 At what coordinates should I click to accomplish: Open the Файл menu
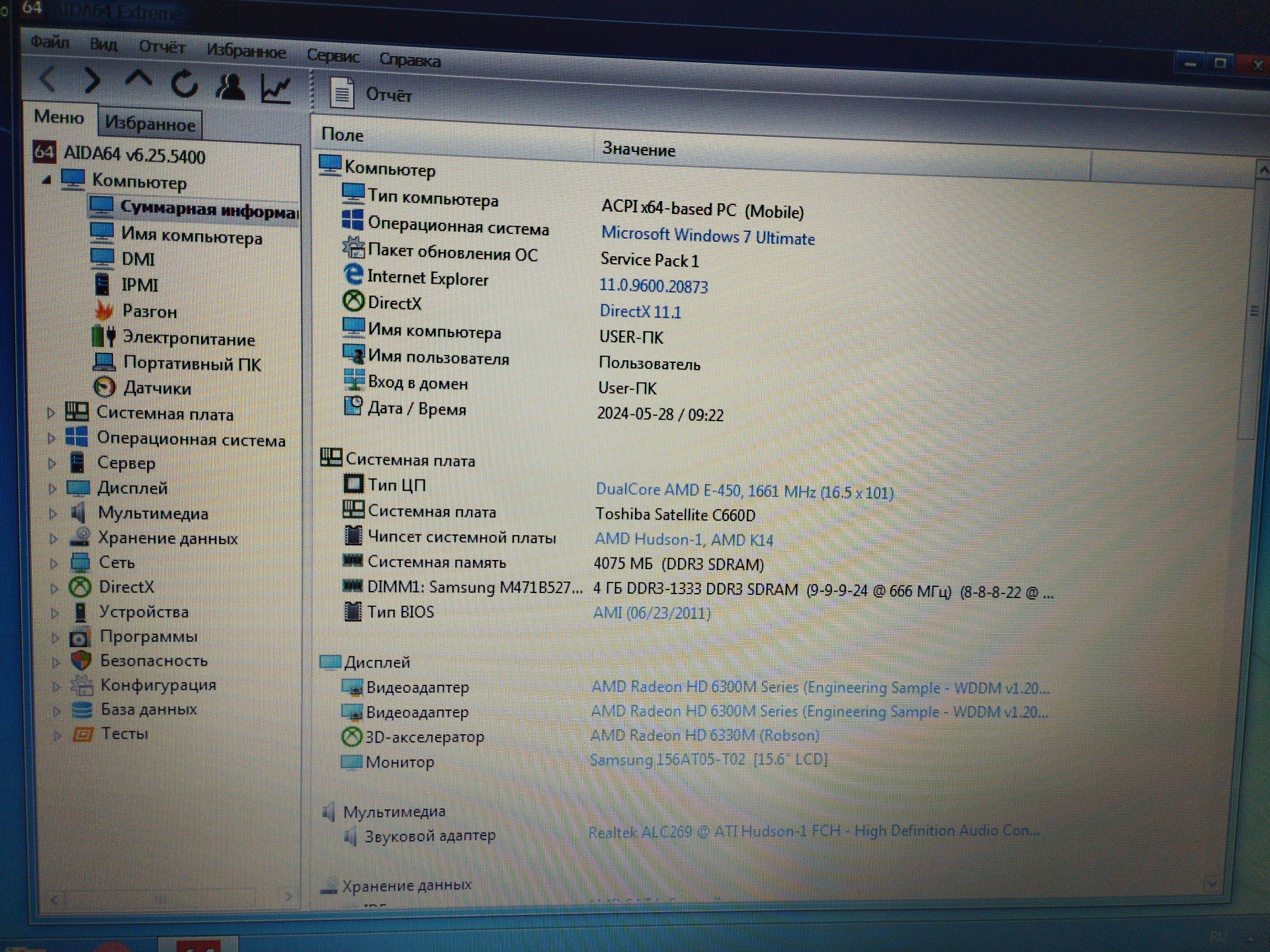(x=50, y=42)
